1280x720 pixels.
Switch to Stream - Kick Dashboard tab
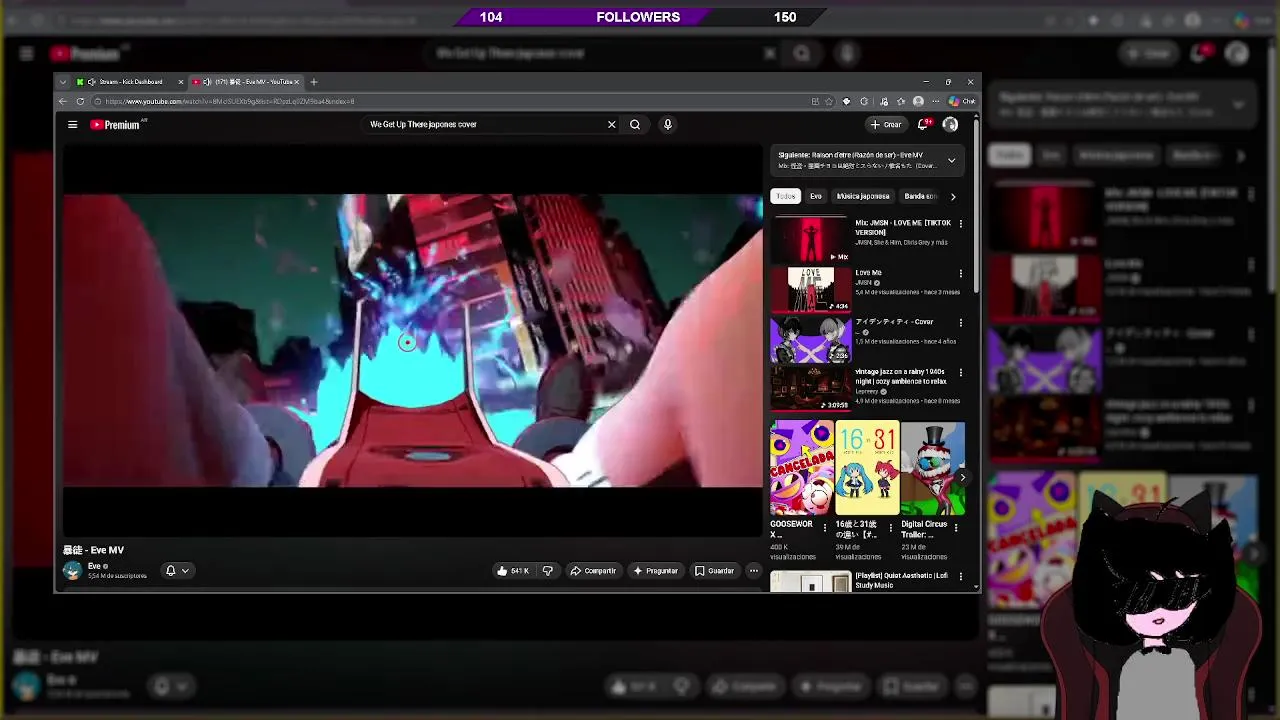[130, 82]
